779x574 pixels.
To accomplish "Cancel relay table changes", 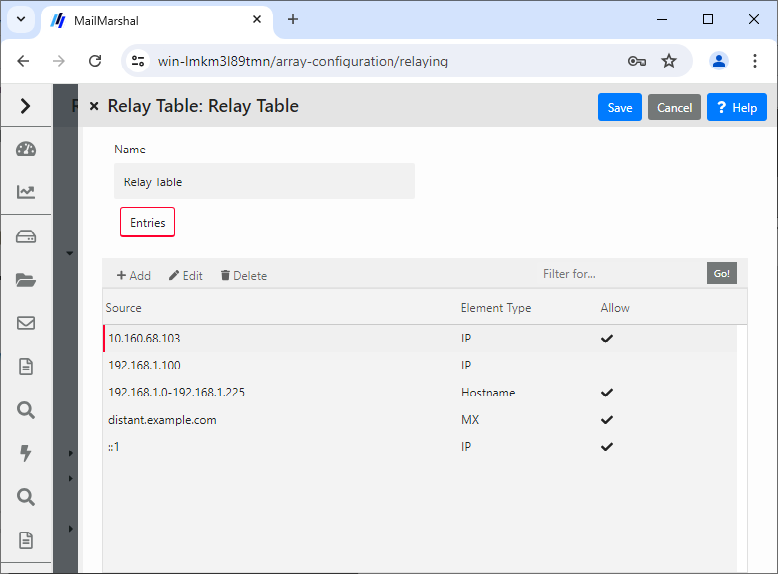I will click(x=674, y=107).
